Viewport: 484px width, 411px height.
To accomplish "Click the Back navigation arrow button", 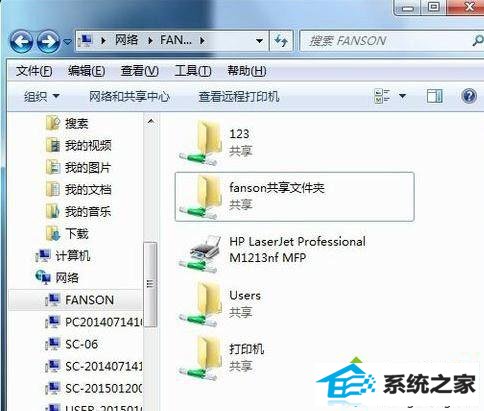I will click(21, 42).
